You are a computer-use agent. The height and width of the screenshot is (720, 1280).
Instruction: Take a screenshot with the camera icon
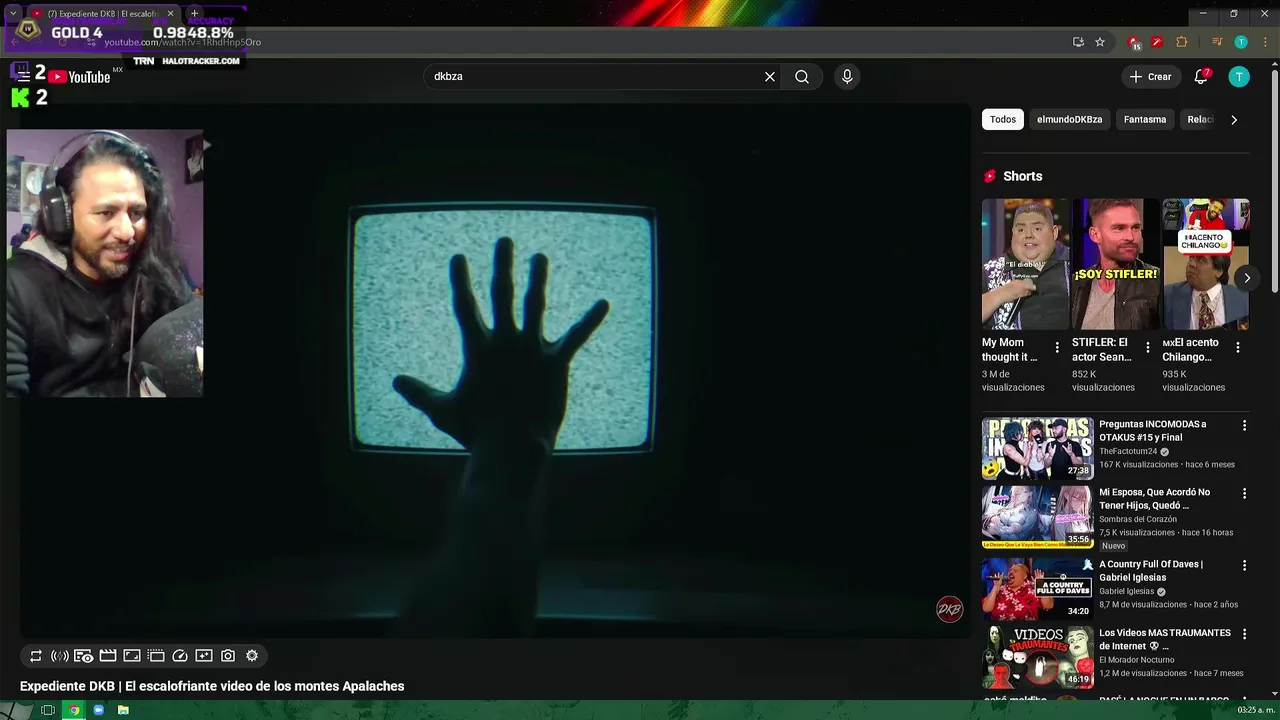(x=228, y=656)
